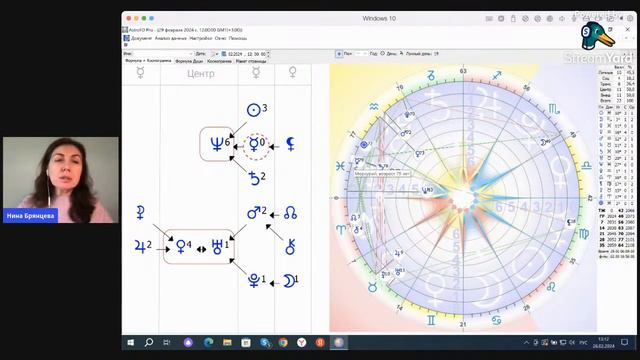Click the Центр column header
The width and height of the screenshot is (640, 360).
[200, 74]
